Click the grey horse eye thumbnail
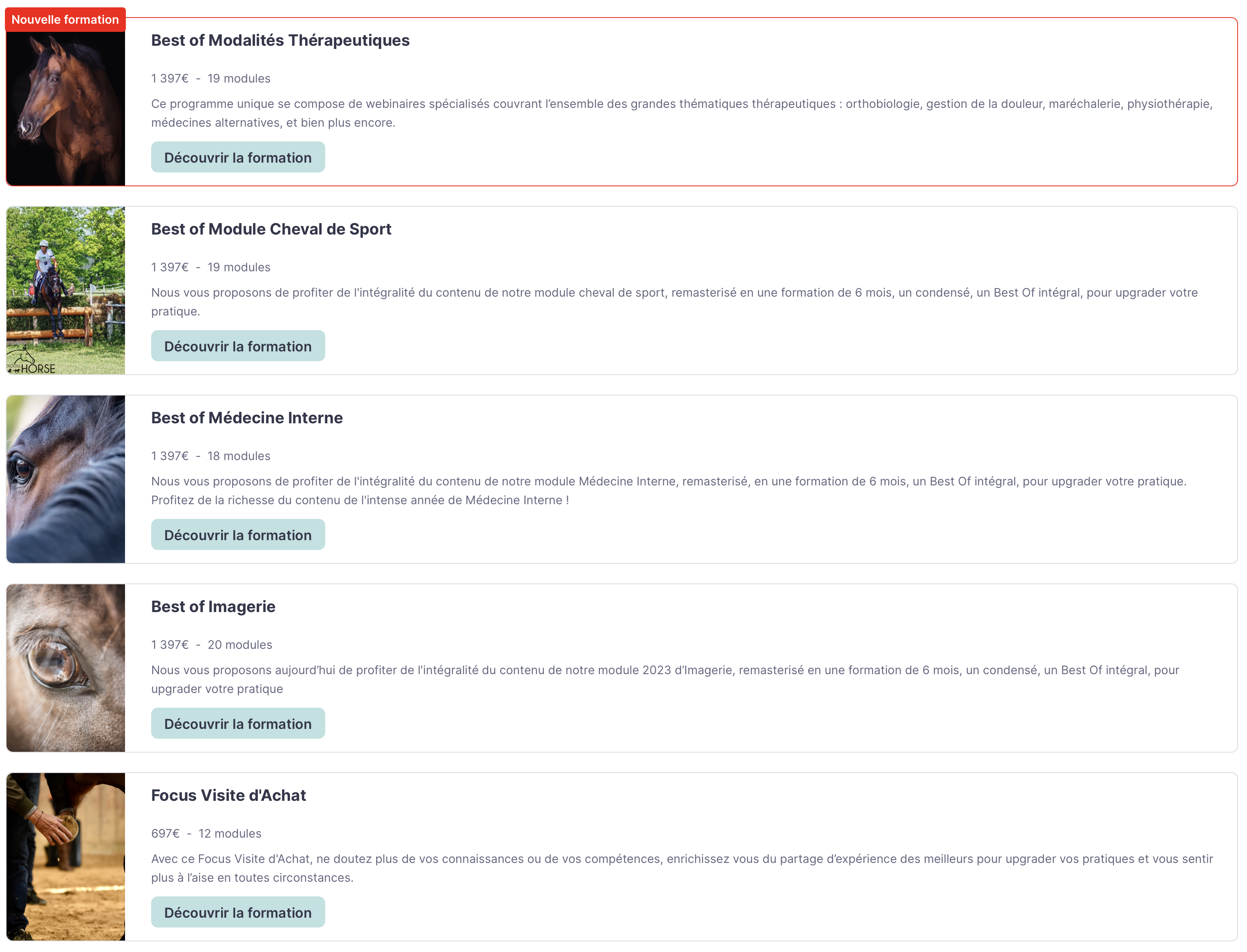 click(x=66, y=668)
